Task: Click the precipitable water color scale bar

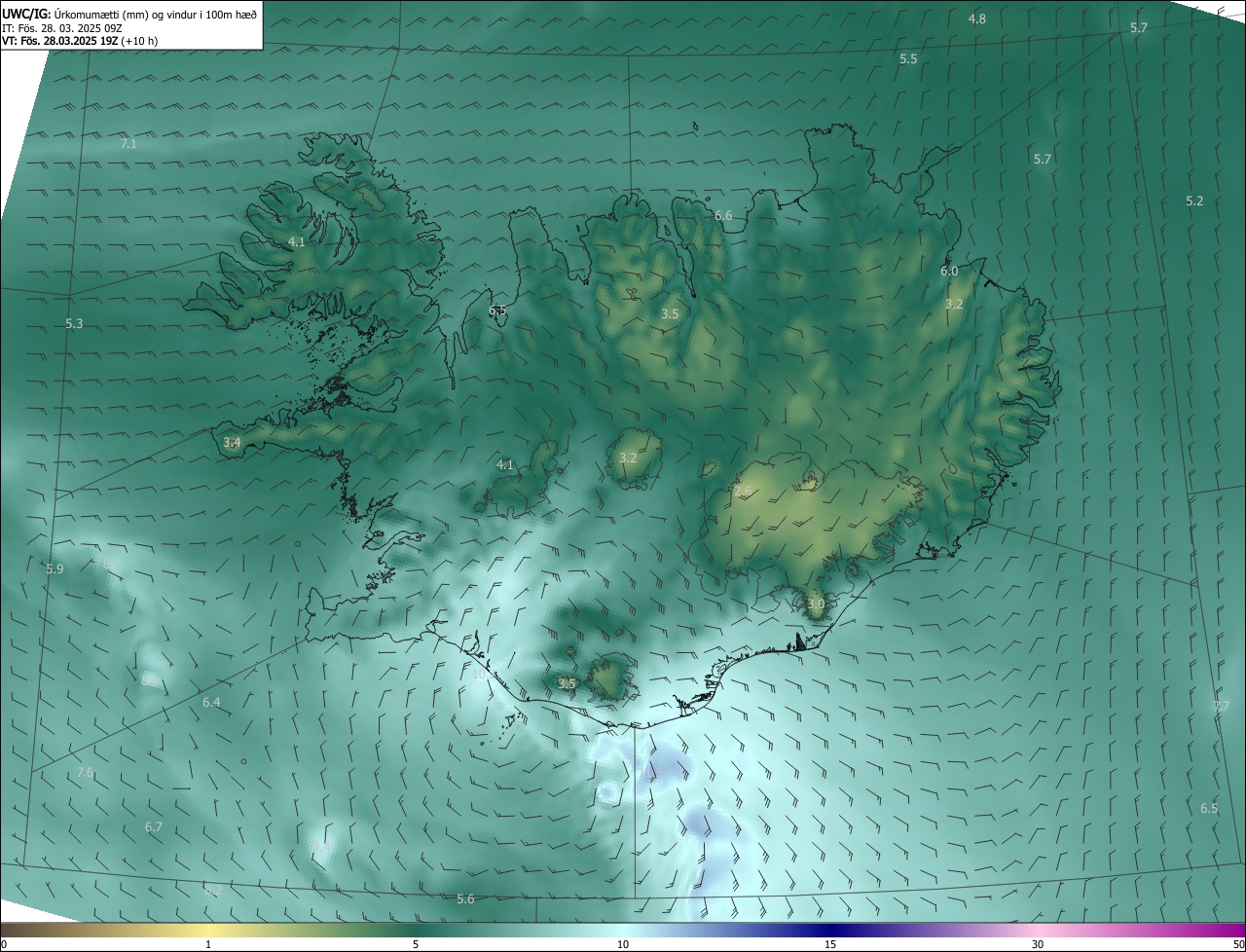Action: [623, 930]
